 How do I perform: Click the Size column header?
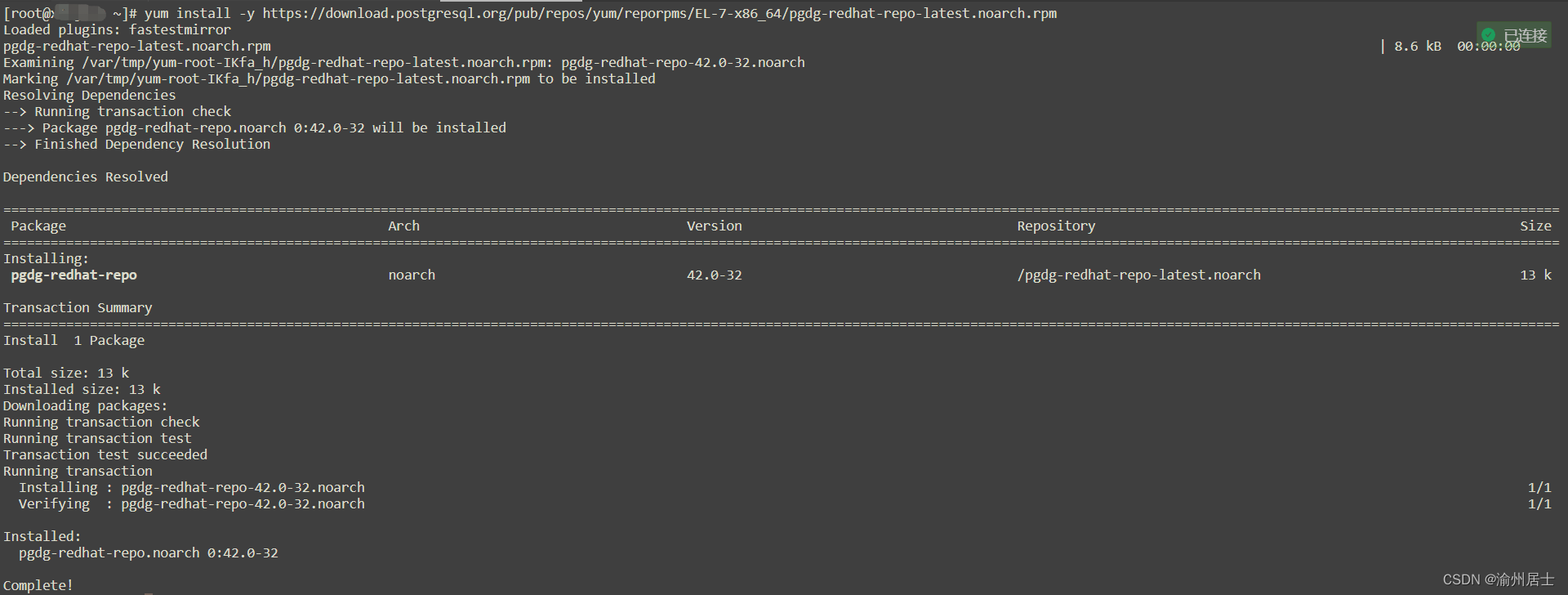click(1535, 226)
